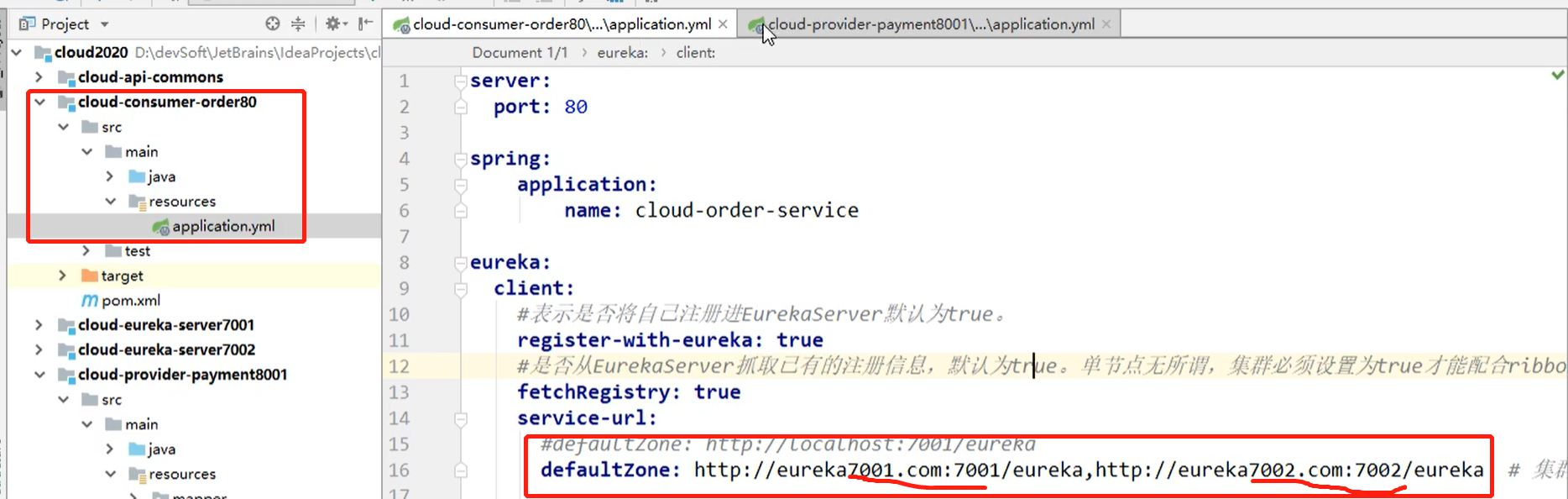
Task: Expand java folder under cloud-consumer-order80
Action: (x=110, y=176)
